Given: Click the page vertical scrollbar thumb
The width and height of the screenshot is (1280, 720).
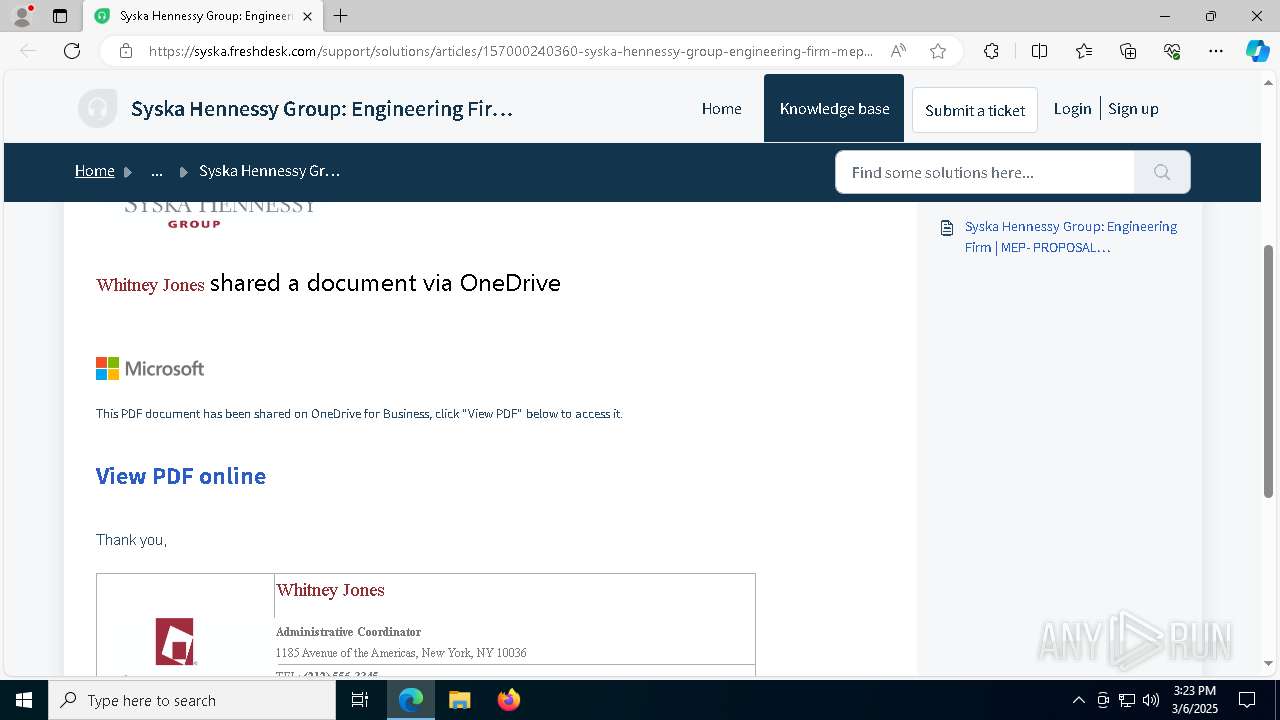Looking at the screenshot, I should [1269, 370].
